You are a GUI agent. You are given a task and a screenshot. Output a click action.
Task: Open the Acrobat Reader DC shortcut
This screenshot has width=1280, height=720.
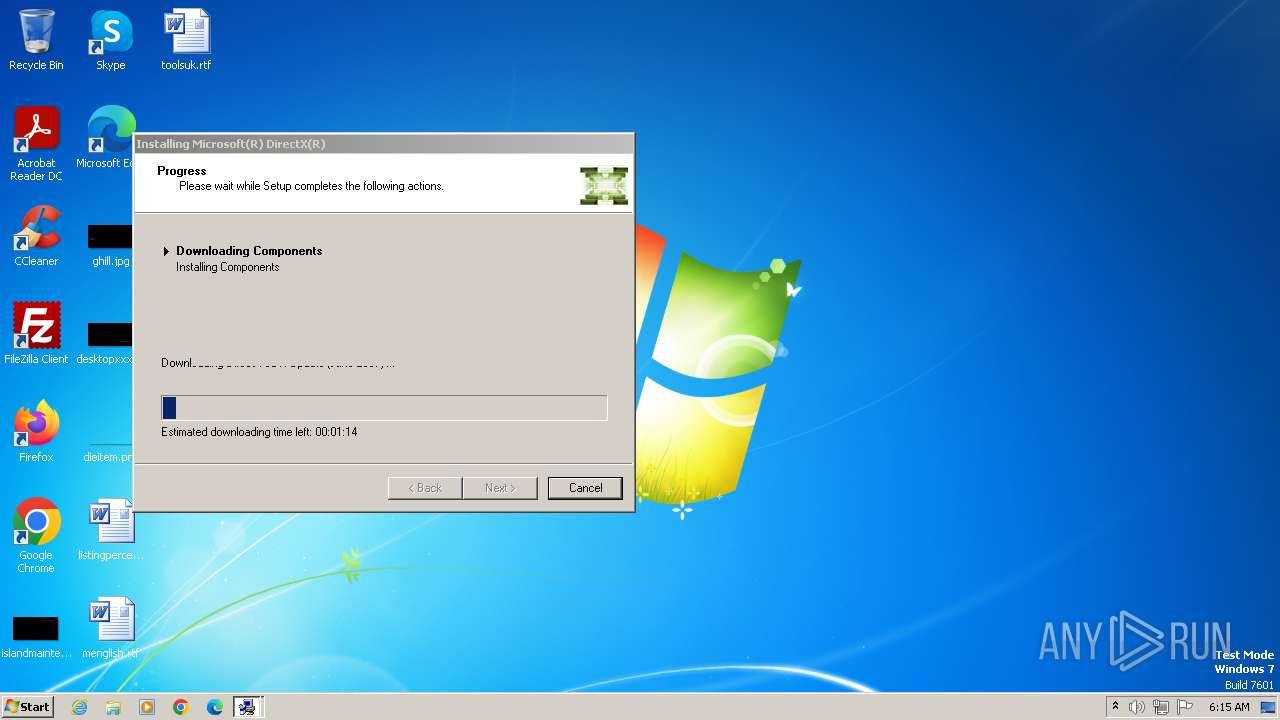point(36,144)
